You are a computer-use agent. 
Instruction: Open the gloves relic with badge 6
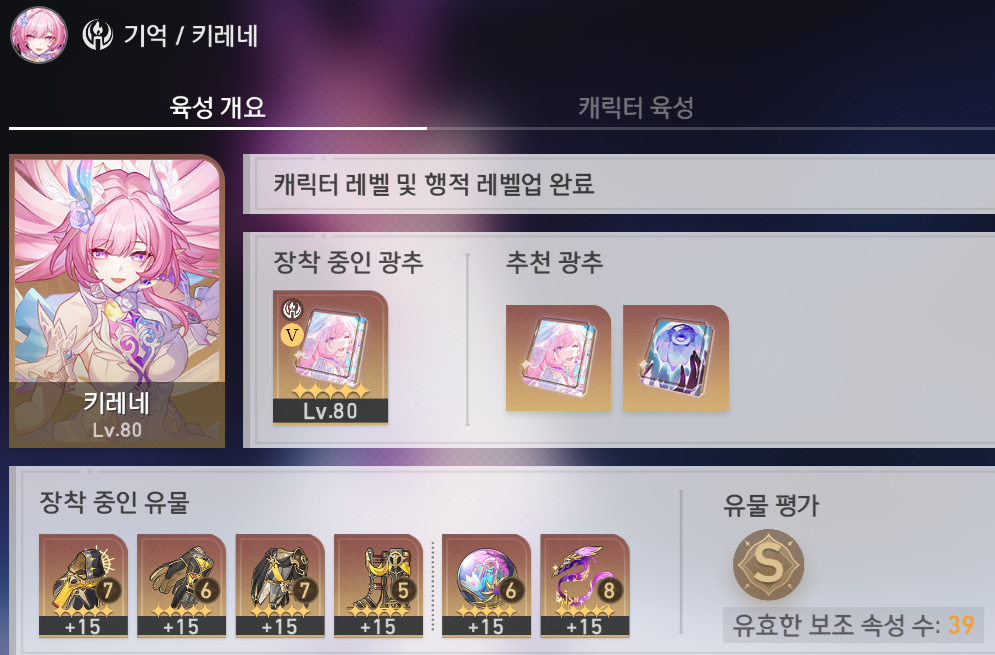[x=181, y=585]
